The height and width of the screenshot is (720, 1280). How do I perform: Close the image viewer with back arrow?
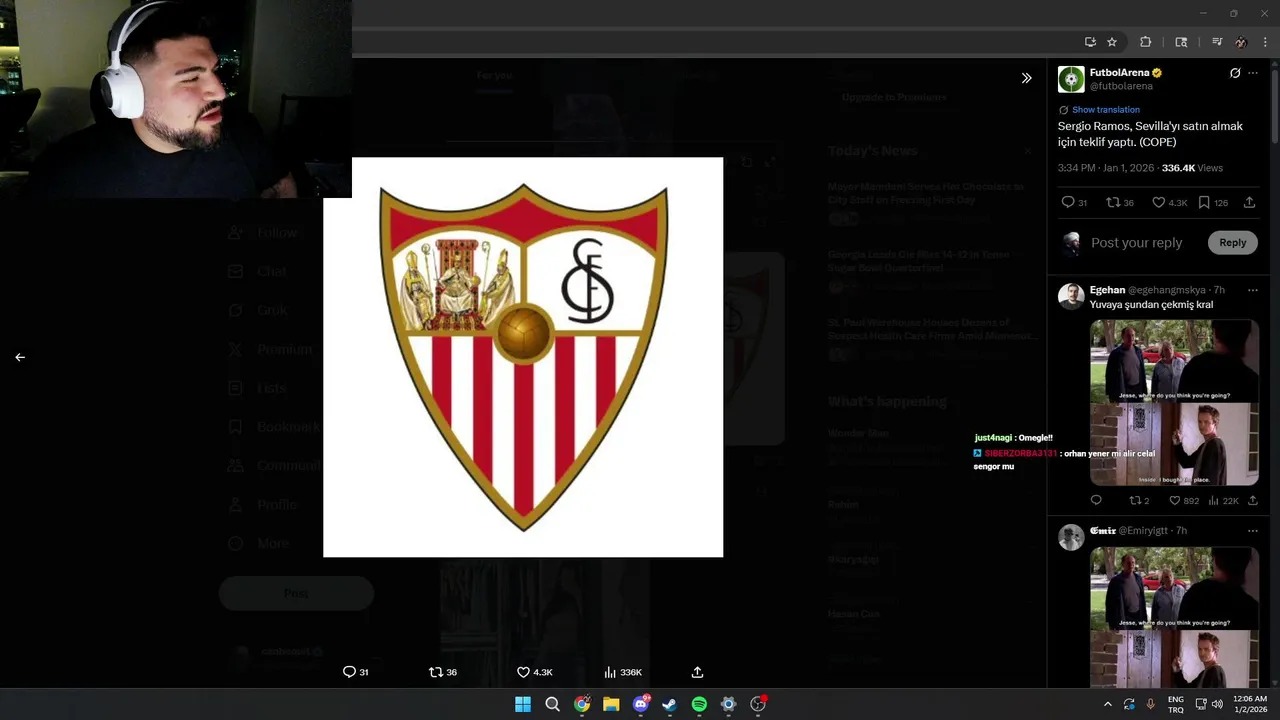pos(20,357)
